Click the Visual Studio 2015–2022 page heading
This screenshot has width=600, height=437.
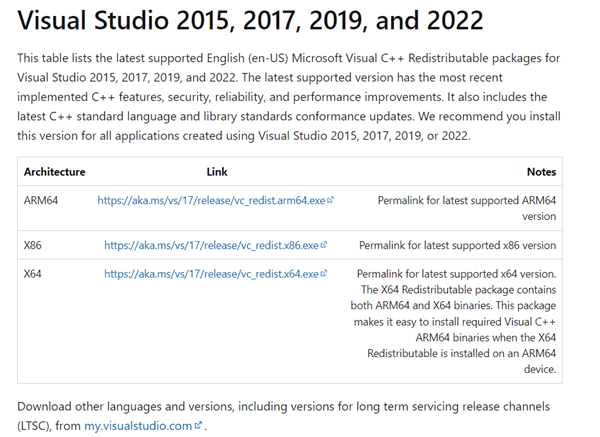click(250, 20)
